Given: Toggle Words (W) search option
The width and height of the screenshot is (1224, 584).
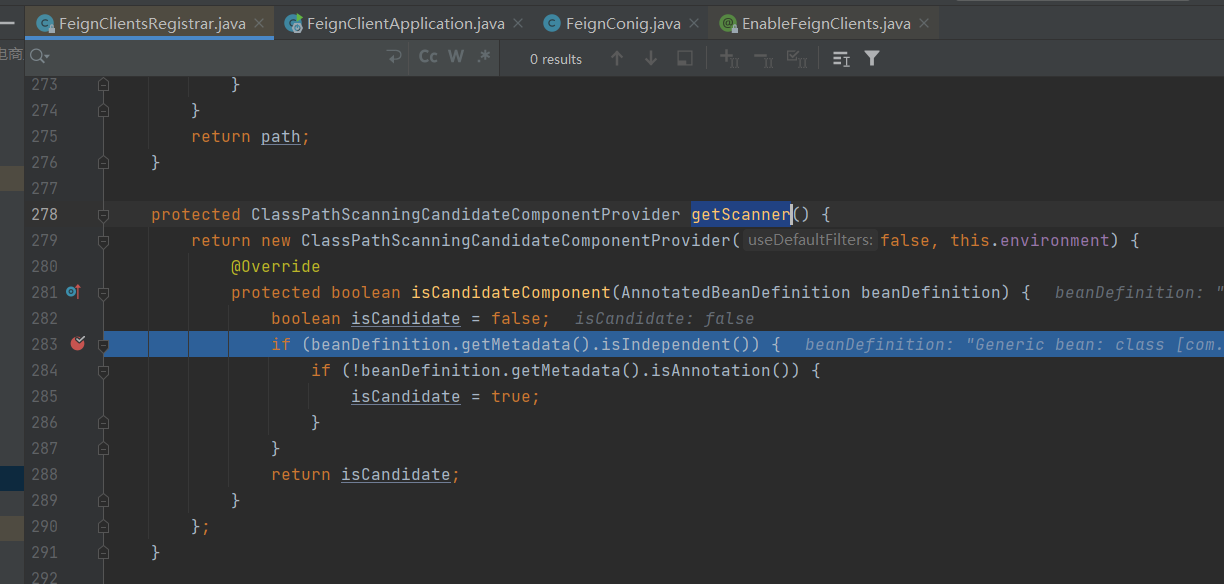Looking at the screenshot, I should [x=456, y=58].
